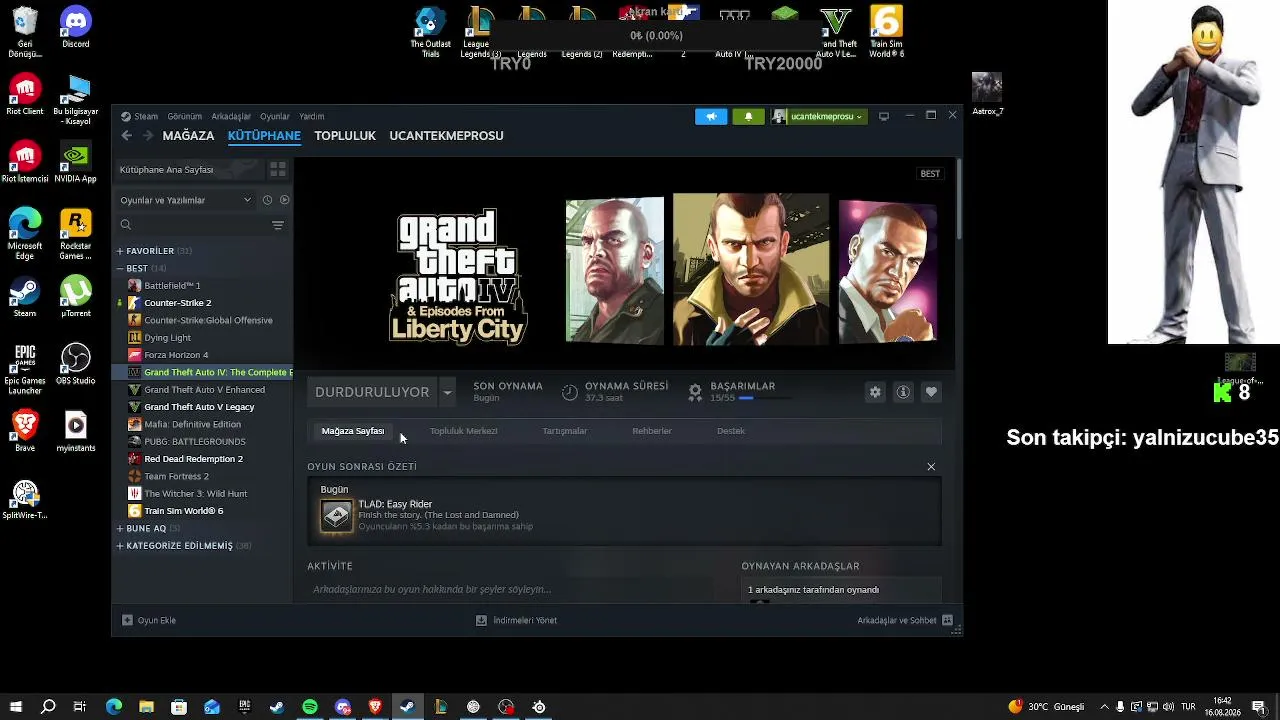Click the DURDURULUYOR stop button

point(372,392)
